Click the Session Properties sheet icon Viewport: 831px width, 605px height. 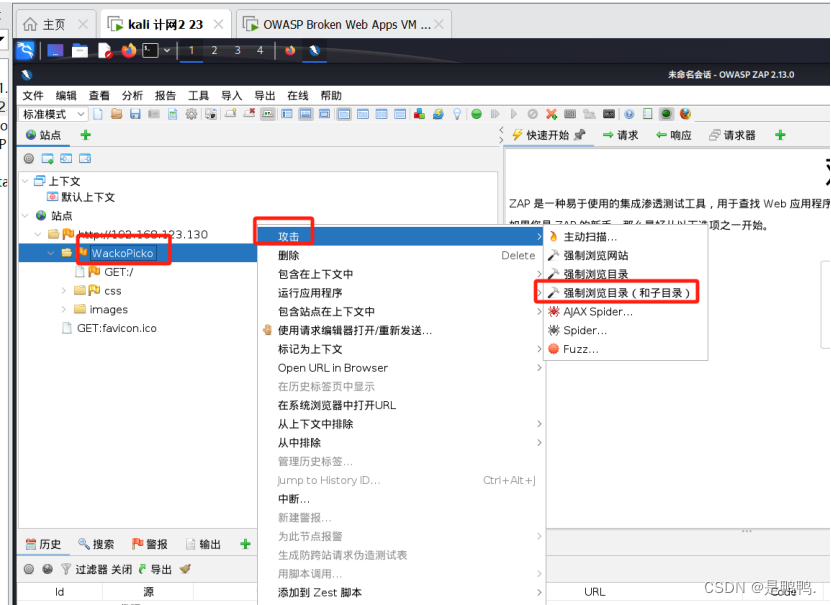[173, 114]
